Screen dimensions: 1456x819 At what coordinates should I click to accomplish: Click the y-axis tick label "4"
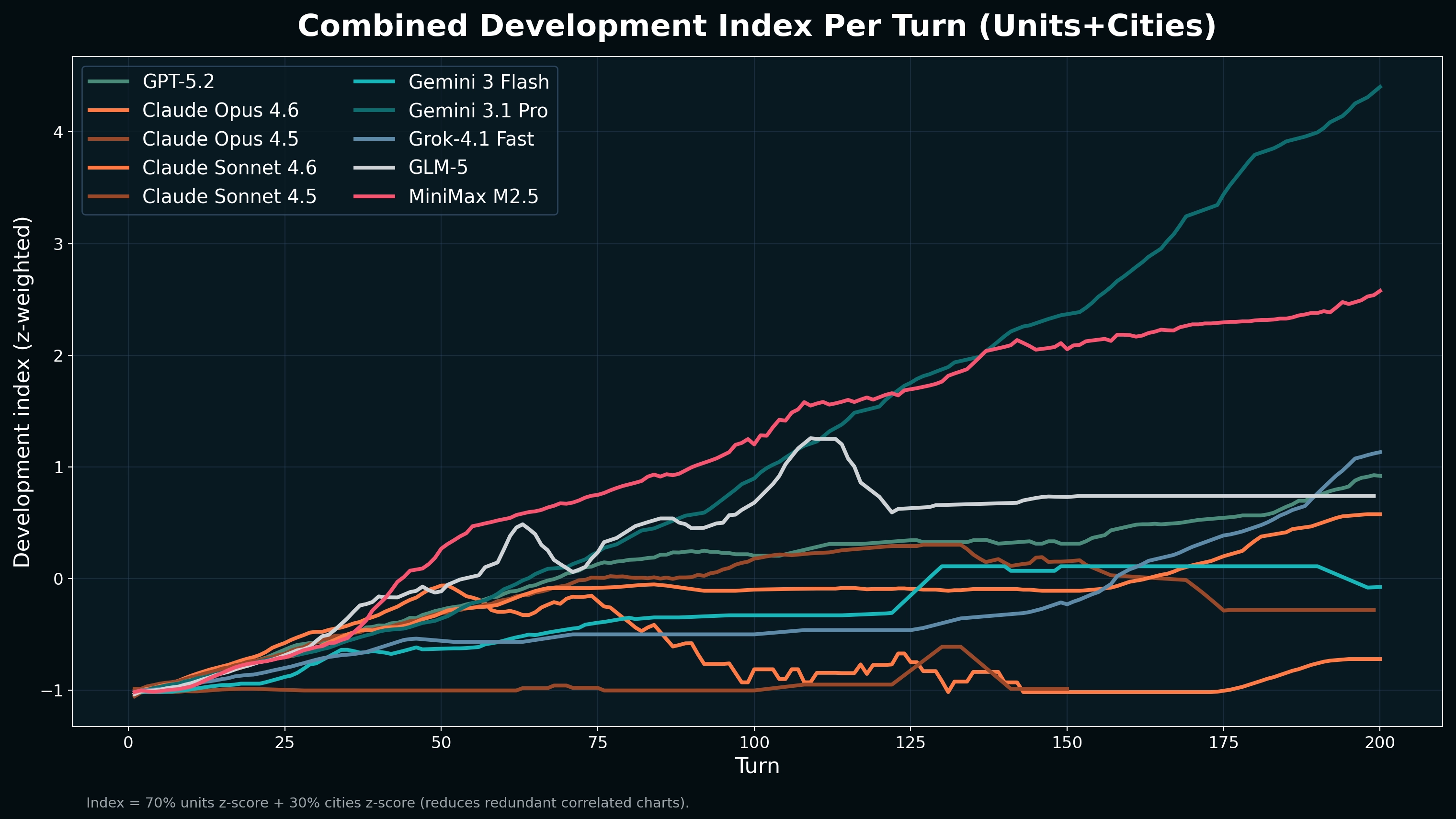coord(57,132)
